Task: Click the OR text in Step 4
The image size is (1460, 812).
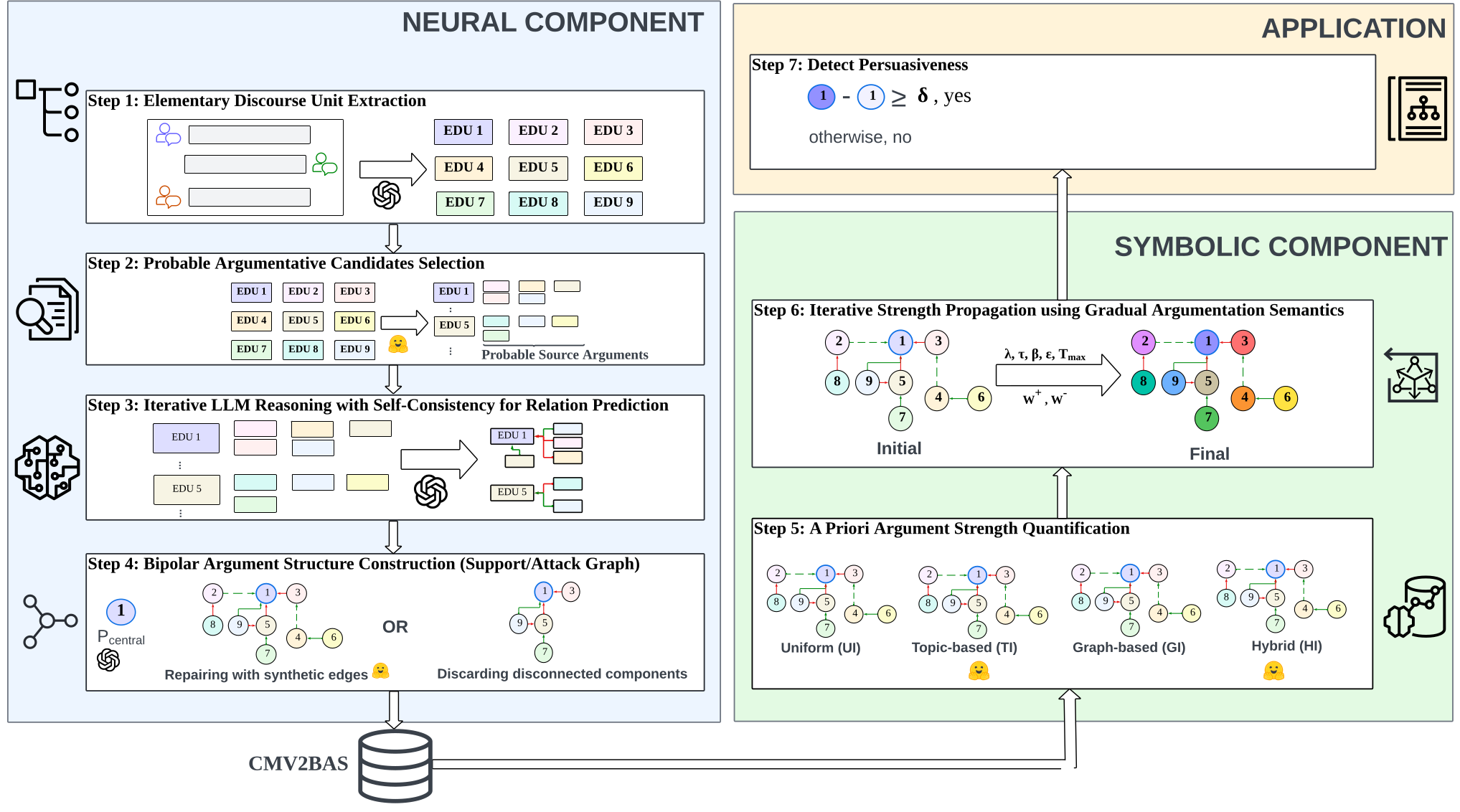Action: pyautogui.click(x=395, y=627)
